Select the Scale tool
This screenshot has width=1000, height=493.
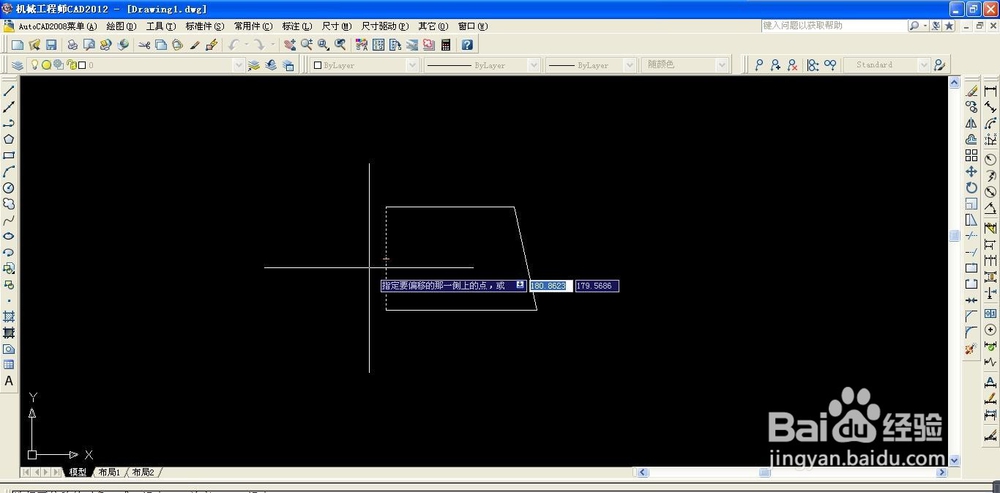(971, 204)
